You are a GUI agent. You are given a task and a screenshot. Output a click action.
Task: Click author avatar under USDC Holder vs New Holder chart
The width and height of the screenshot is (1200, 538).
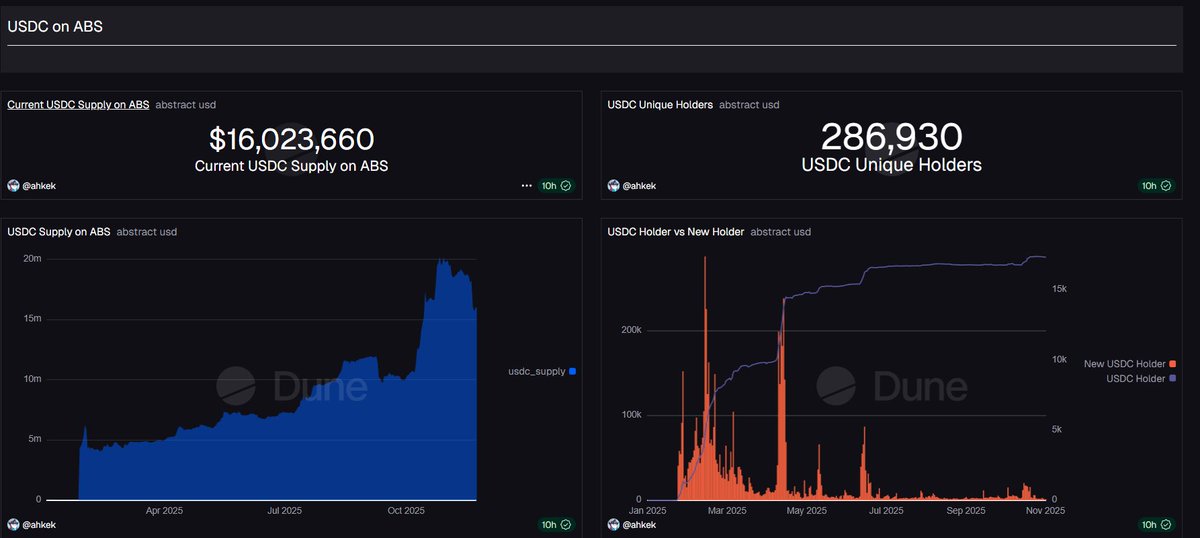(x=614, y=524)
